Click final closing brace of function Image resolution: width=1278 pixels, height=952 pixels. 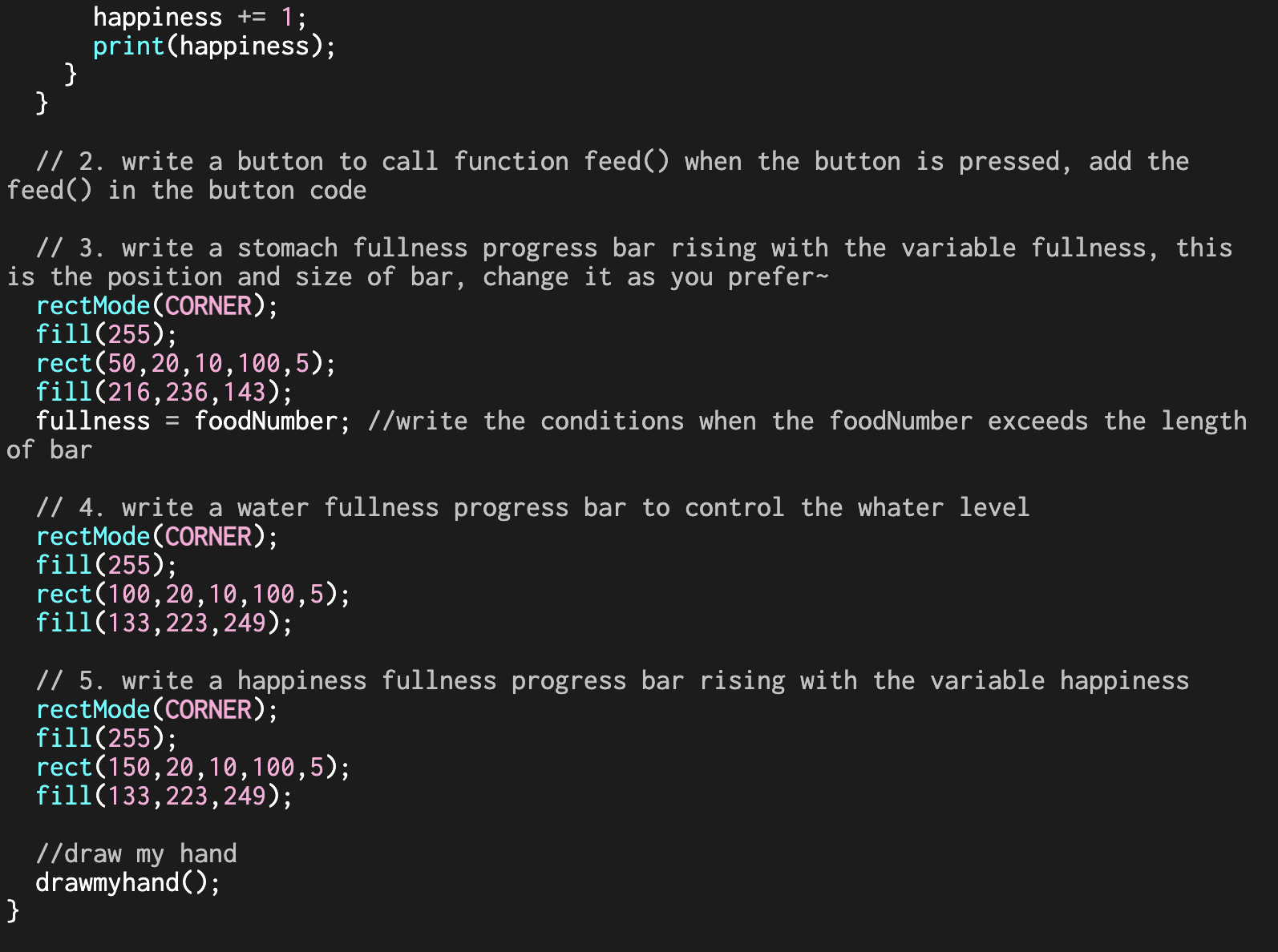tap(13, 911)
